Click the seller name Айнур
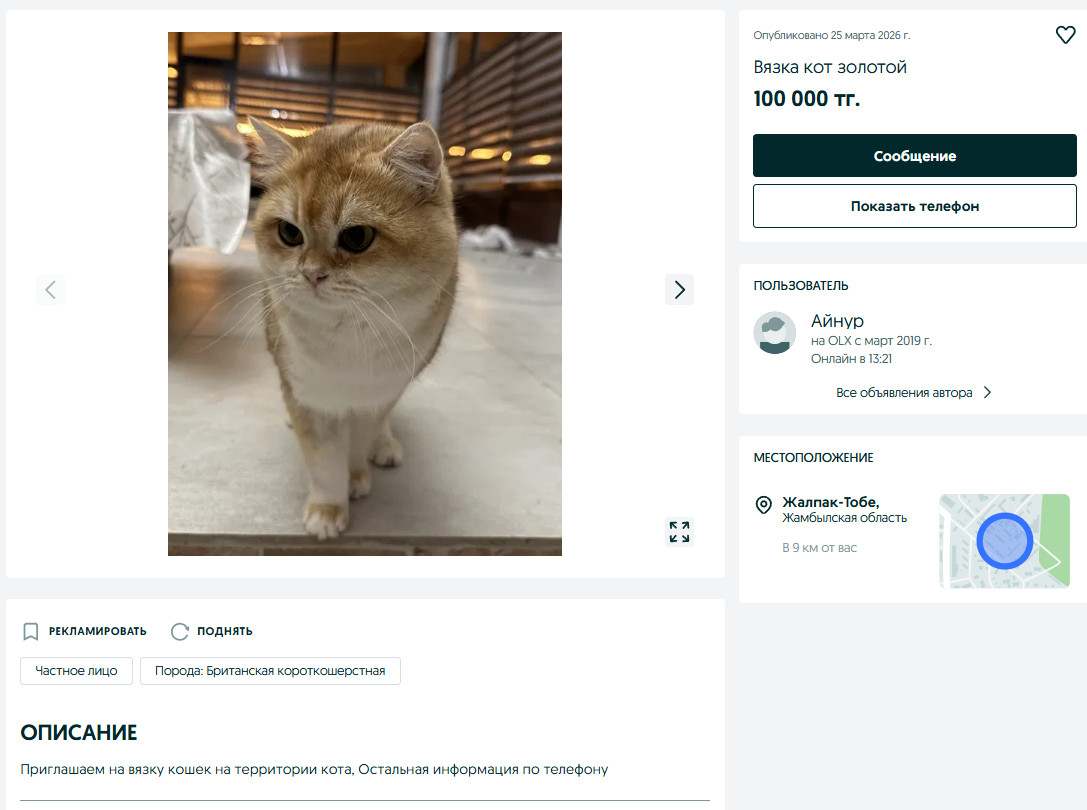The width and height of the screenshot is (1087, 810). coord(837,321)
